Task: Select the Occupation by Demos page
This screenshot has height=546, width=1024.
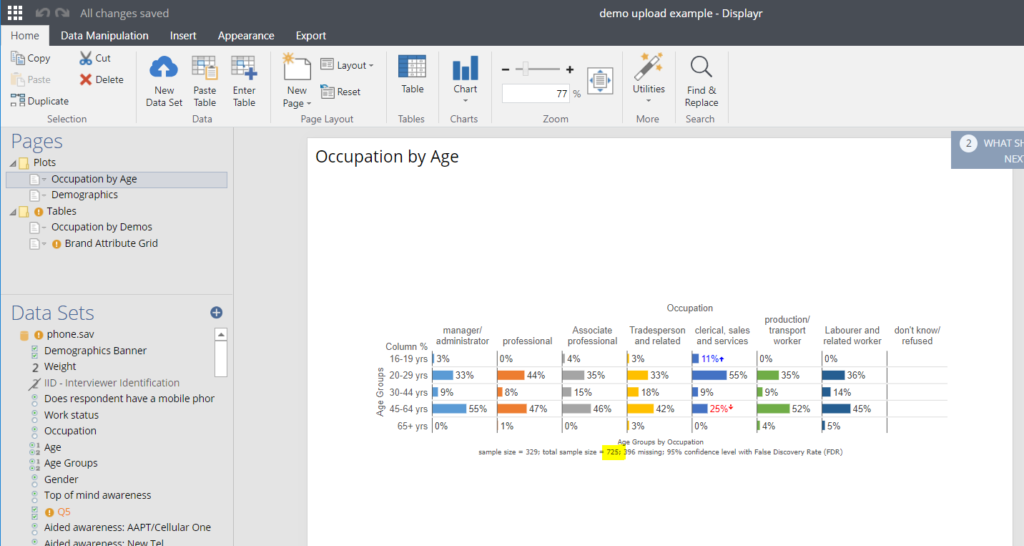Action: [101, 227]
